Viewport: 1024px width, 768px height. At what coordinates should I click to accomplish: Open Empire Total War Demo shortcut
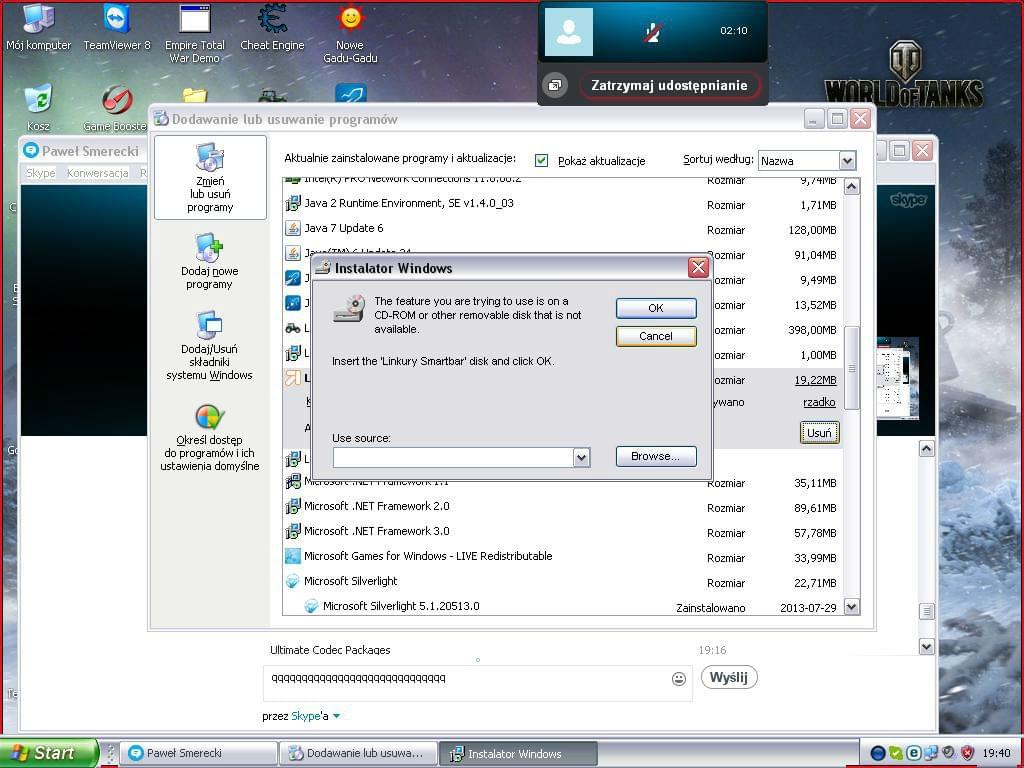click(x=195, y=33)
